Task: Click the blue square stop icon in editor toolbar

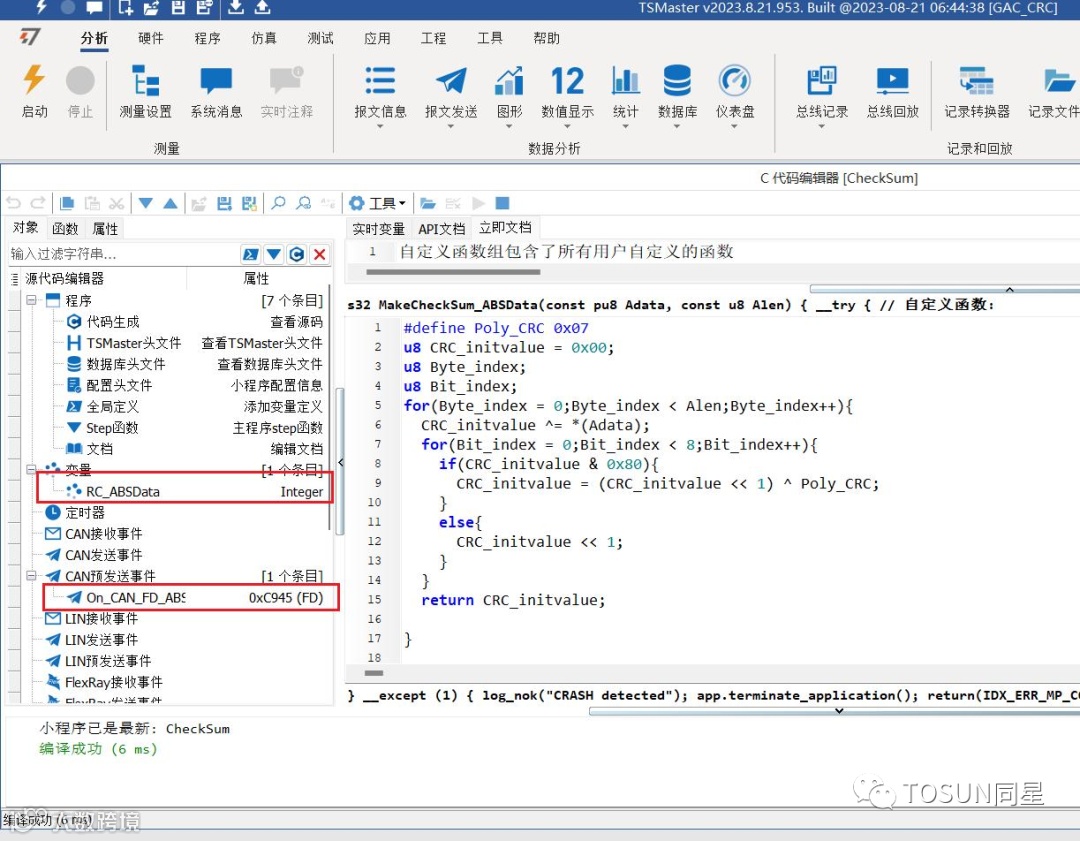Action: click(502, 203)
